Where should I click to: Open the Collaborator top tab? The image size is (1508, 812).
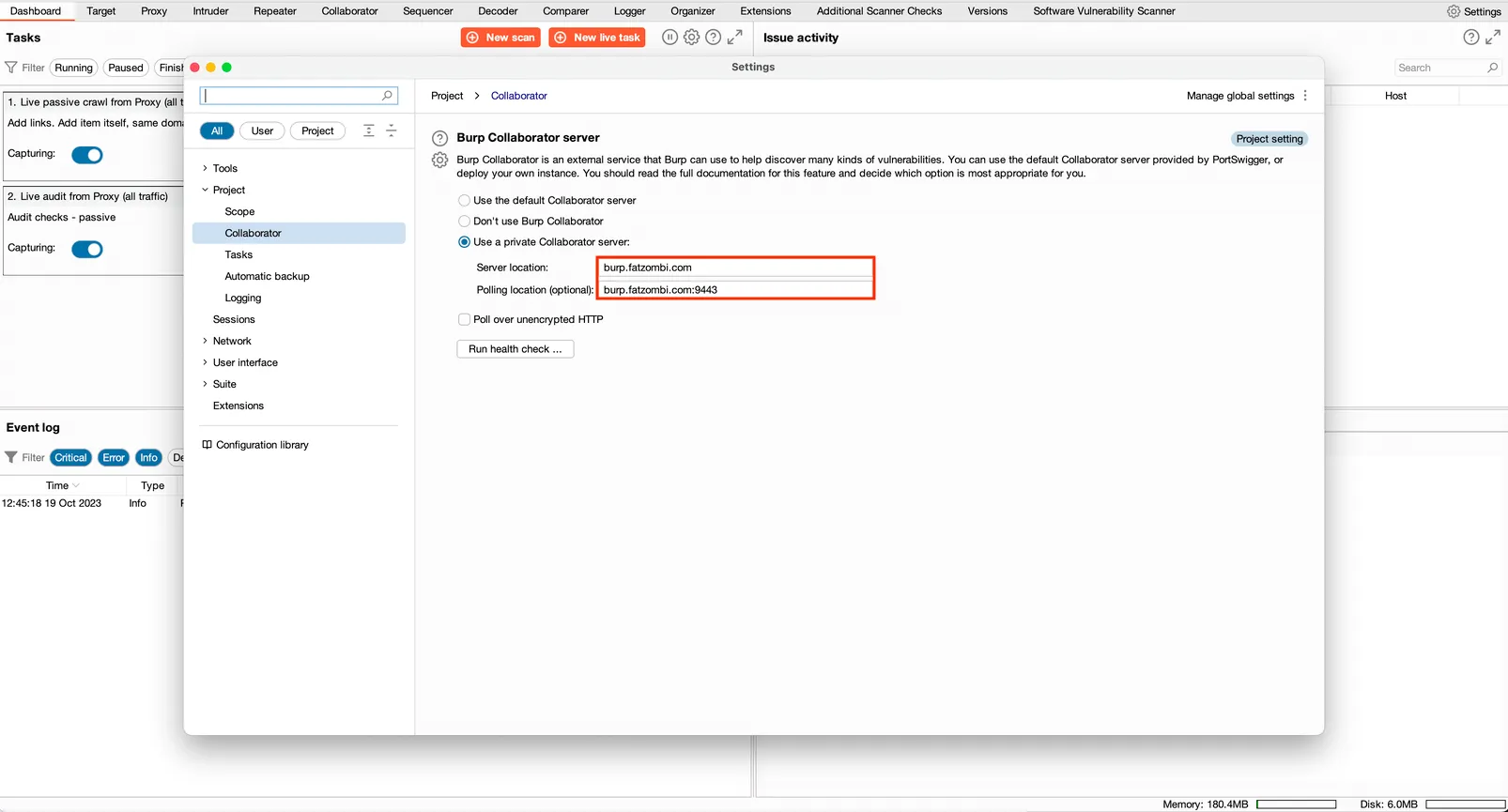349,11
